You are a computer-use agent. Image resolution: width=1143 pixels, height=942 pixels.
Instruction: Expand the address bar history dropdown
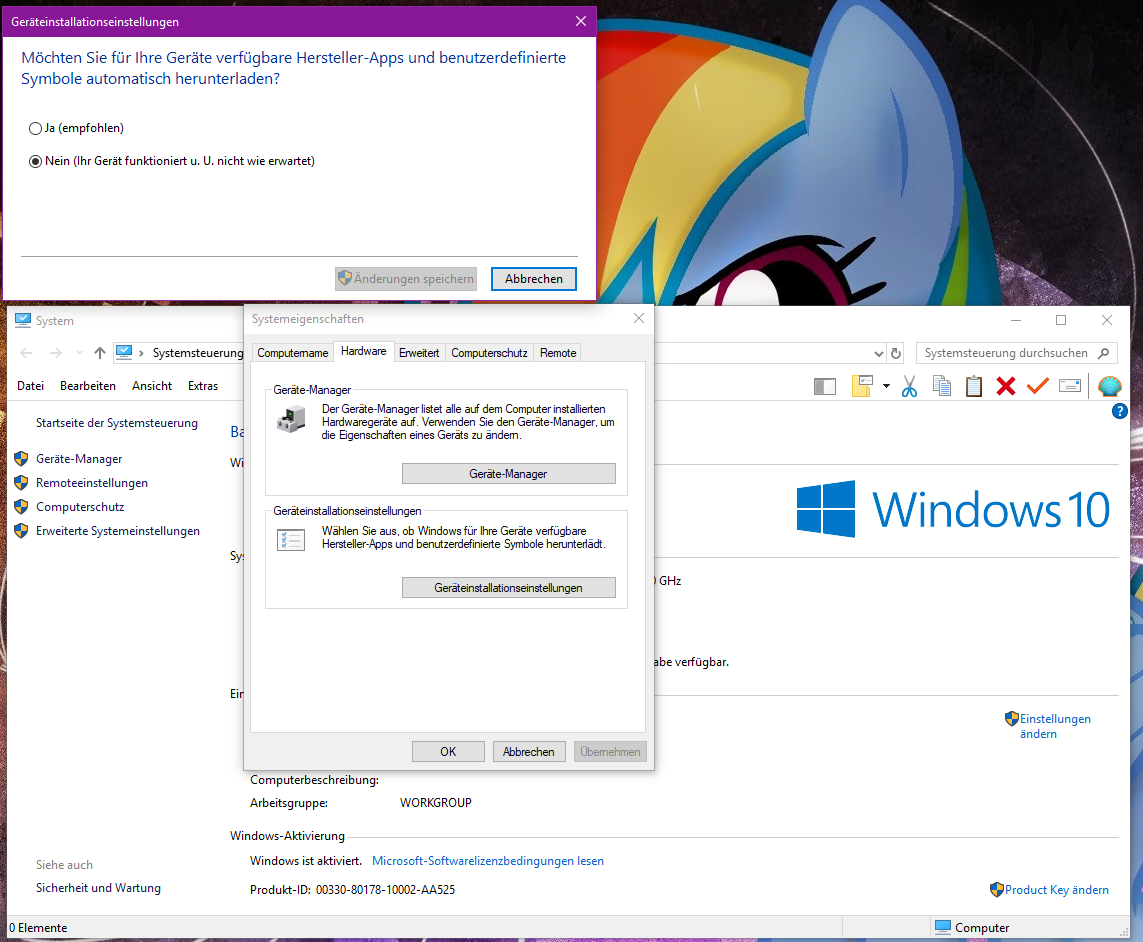(x=878, y=354)
